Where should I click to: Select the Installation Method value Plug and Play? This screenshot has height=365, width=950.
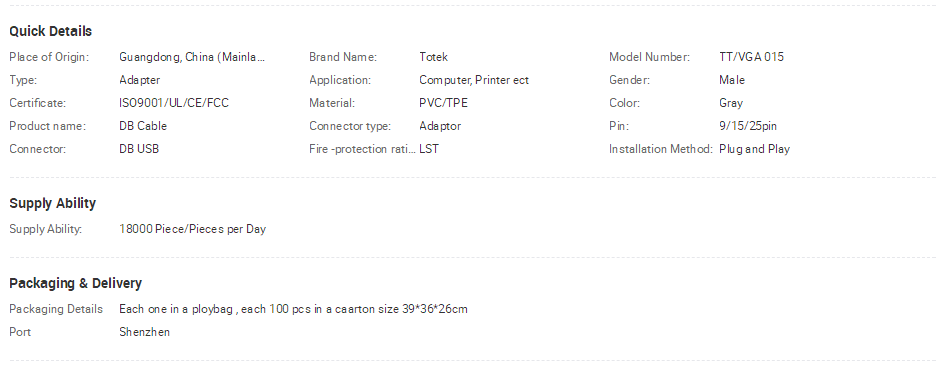[x=754, y=149]
